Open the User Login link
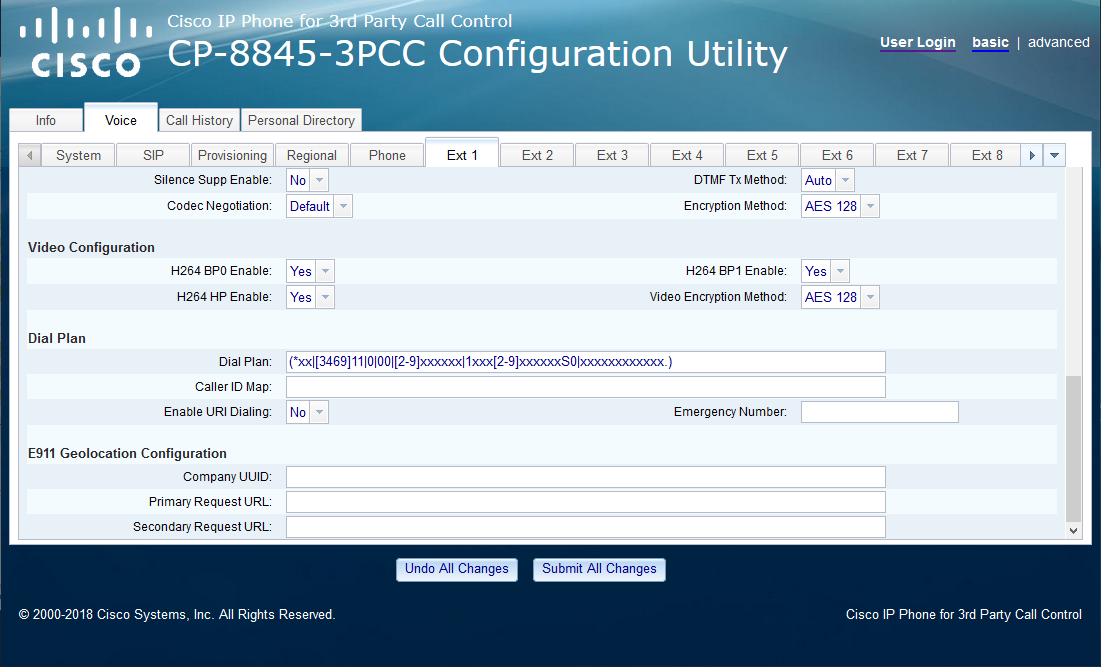Screen dimensions: 1101x667 click(917, 42)
